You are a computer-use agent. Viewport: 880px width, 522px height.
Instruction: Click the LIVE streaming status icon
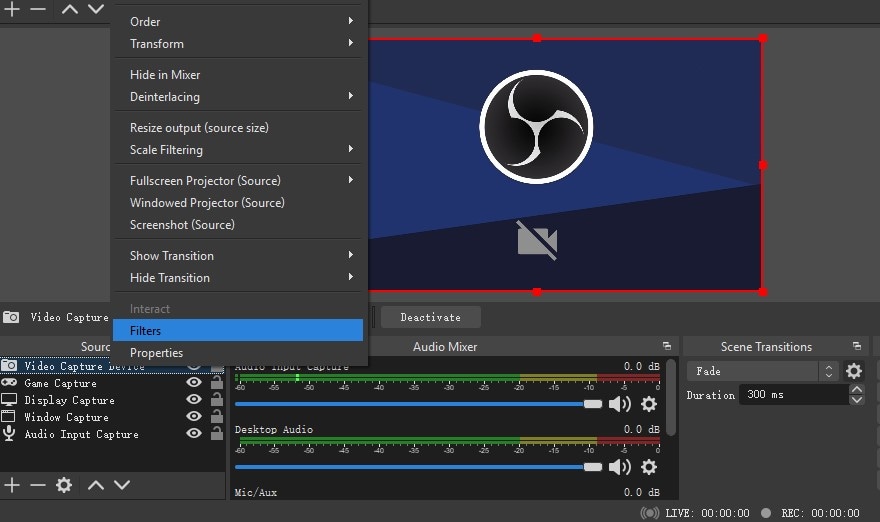pyautogui.click(x=650, y=512)
